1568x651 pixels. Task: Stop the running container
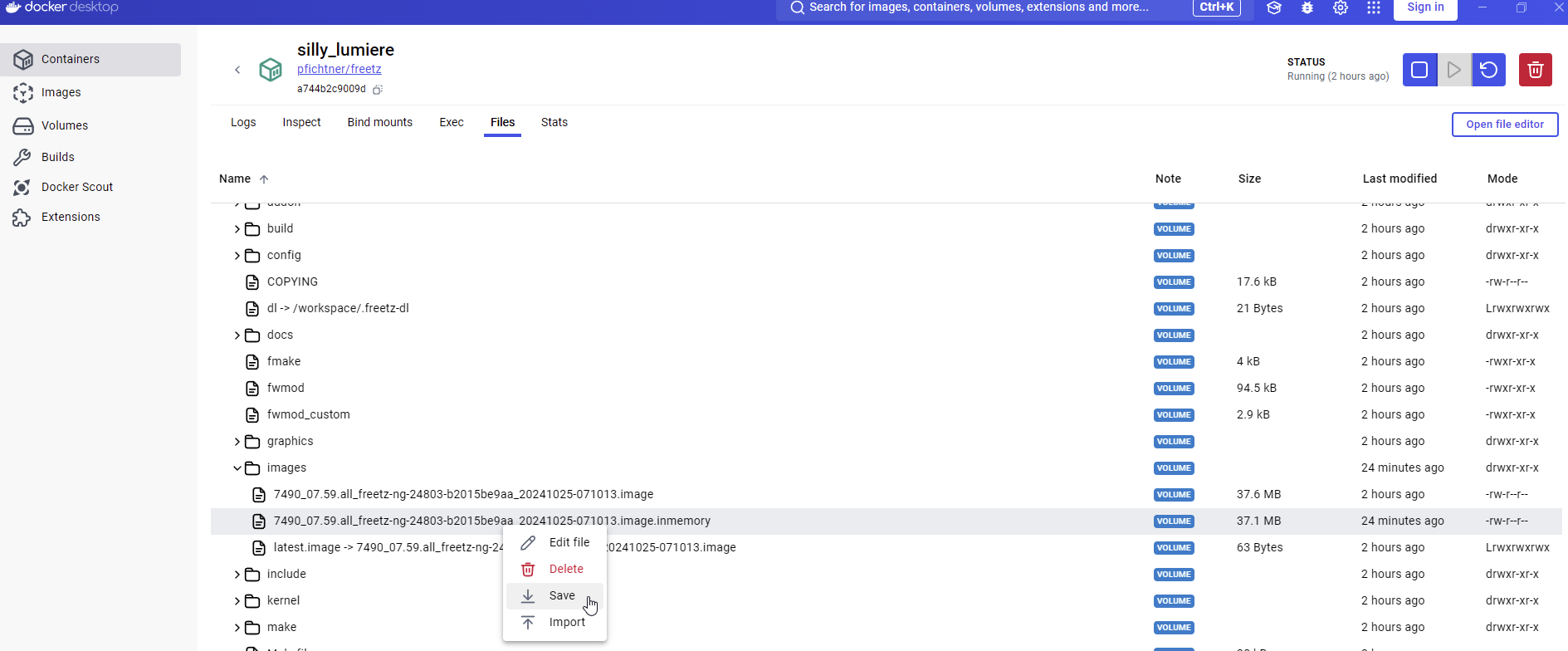pos(1419,70)
